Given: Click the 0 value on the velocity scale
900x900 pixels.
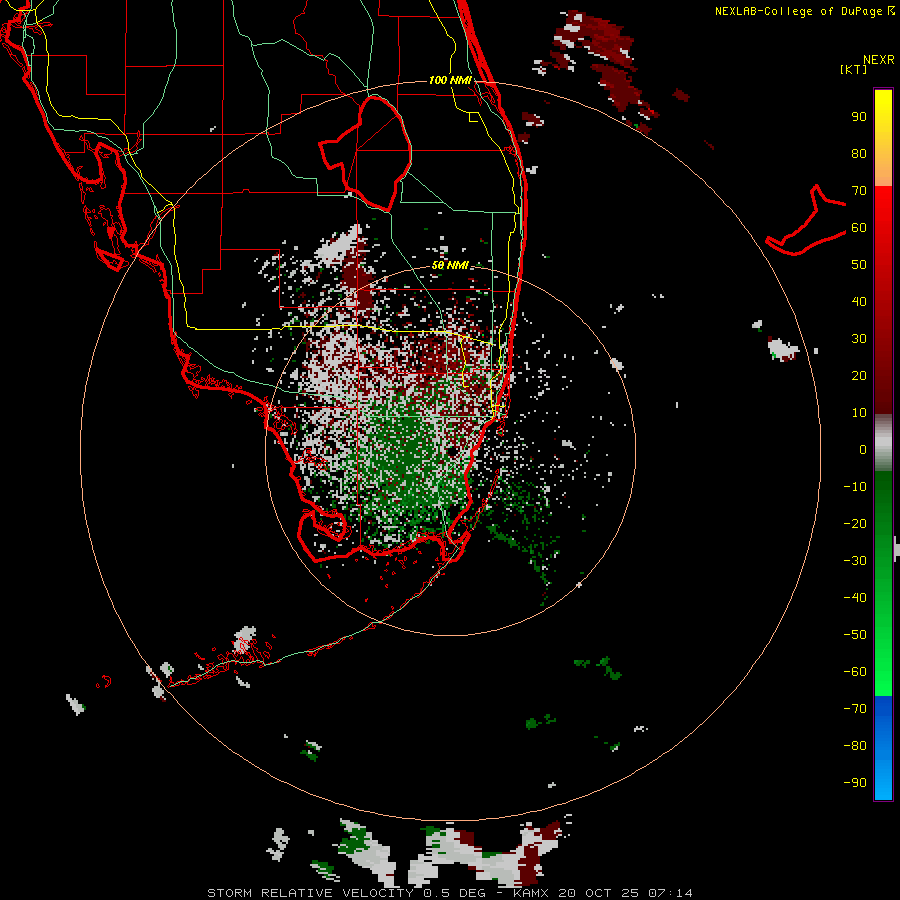Looking at the screenshot, I should point(863,450).
